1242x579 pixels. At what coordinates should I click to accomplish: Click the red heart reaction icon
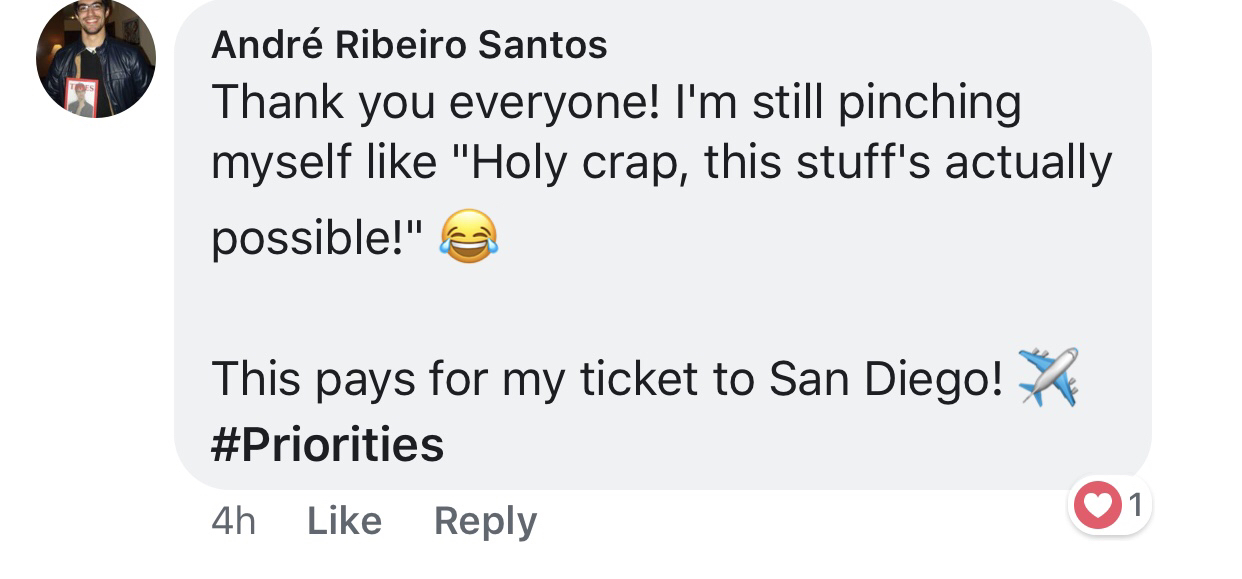point(1097,506)
